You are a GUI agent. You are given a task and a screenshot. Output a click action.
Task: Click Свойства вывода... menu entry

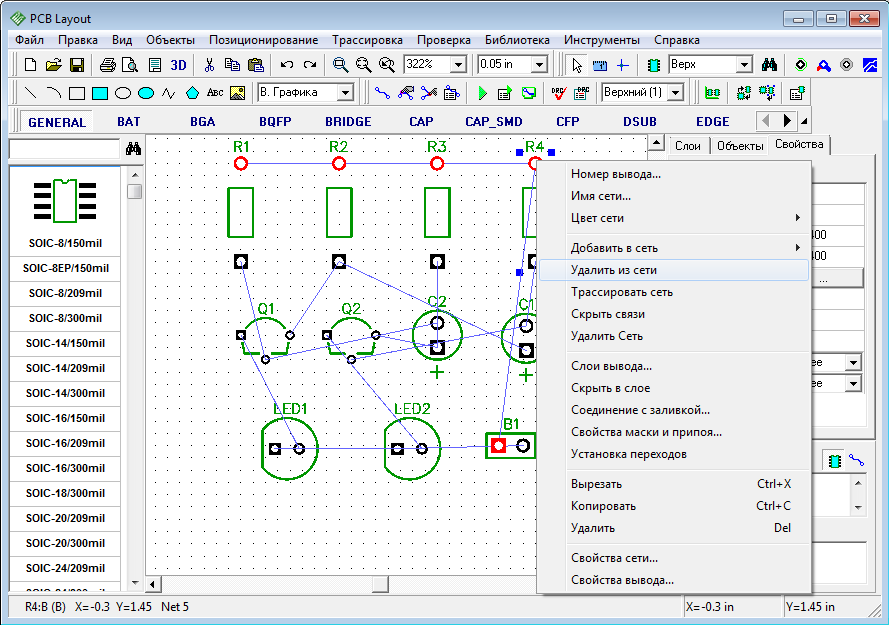(674, 580)
